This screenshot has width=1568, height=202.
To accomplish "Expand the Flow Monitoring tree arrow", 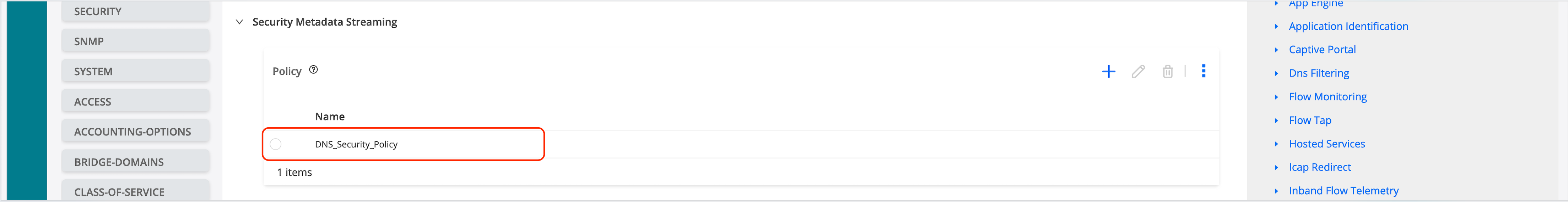I will point(1276,97).
